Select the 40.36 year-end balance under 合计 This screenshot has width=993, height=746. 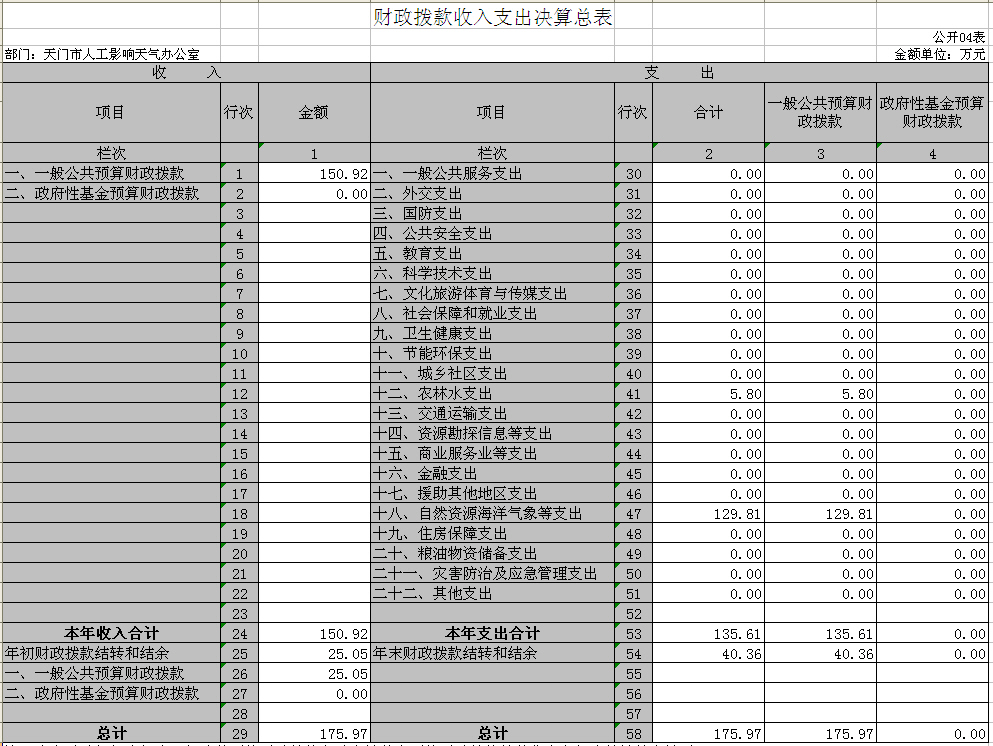pos(708,654)
